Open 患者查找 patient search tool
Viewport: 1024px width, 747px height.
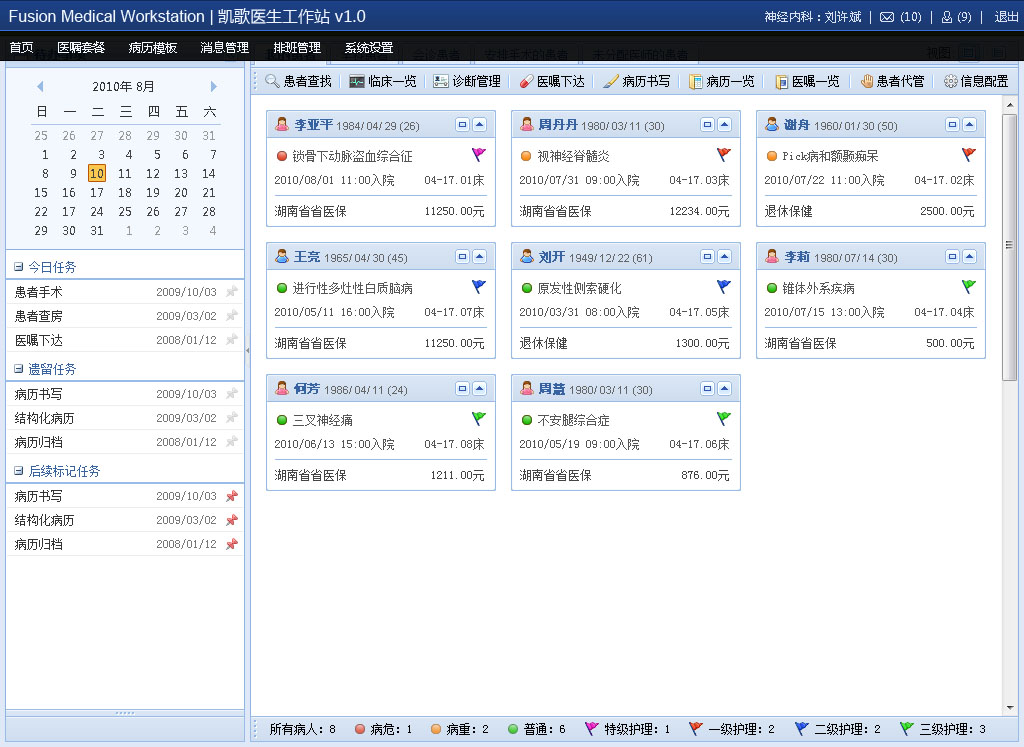(298, 82)
